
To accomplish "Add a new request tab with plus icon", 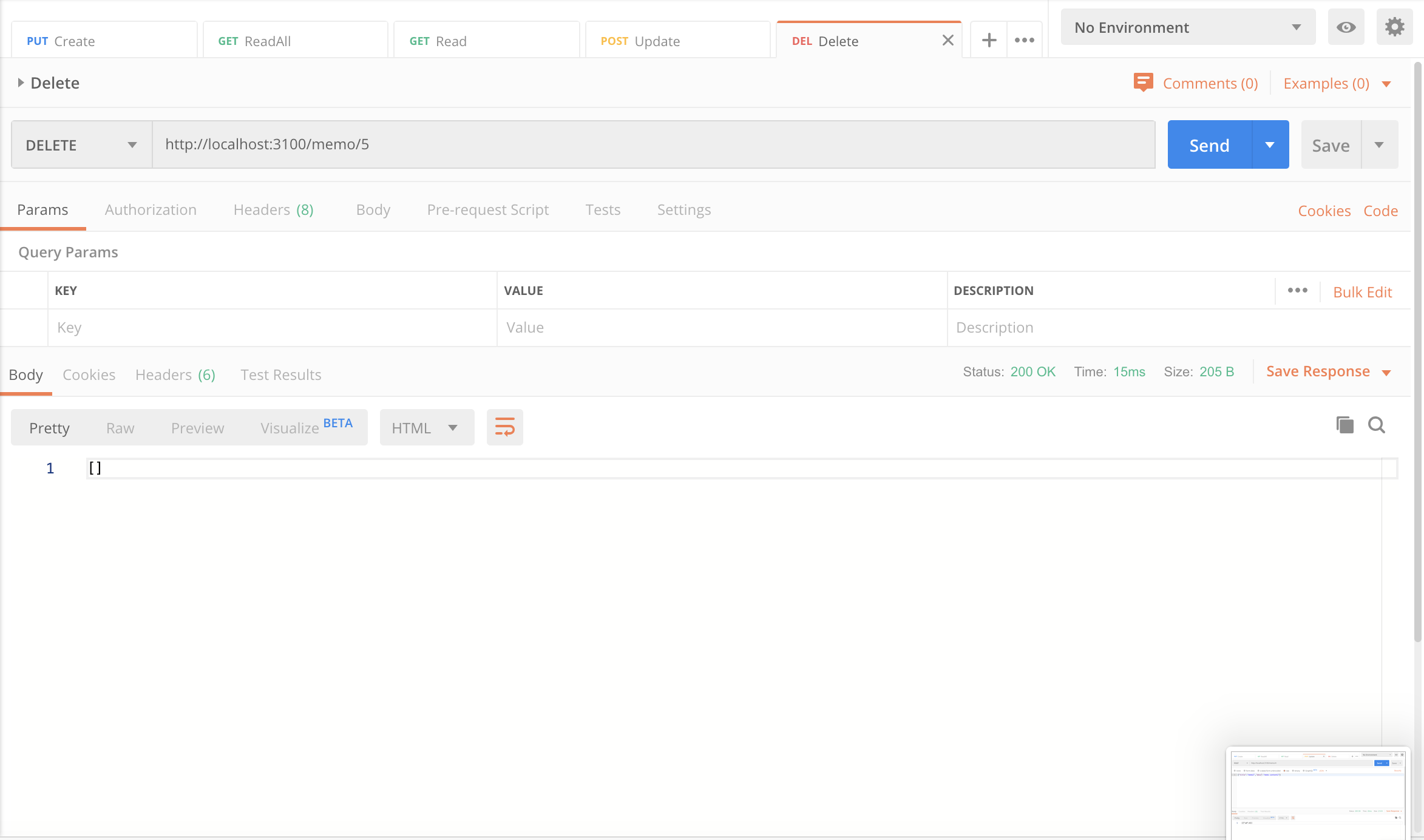I will click(989, 41).
